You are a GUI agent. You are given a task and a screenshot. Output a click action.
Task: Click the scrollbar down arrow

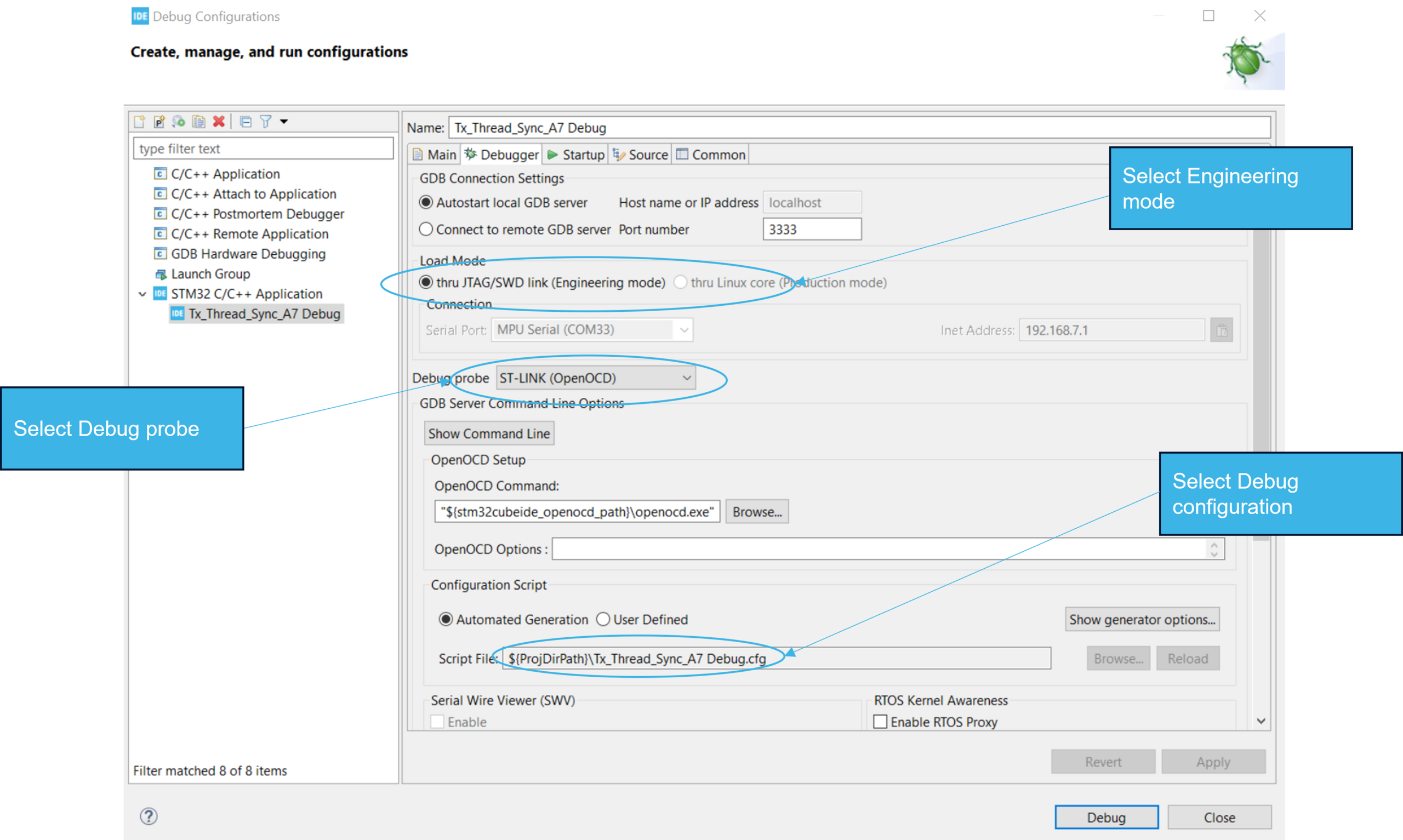coord(1261,721)
